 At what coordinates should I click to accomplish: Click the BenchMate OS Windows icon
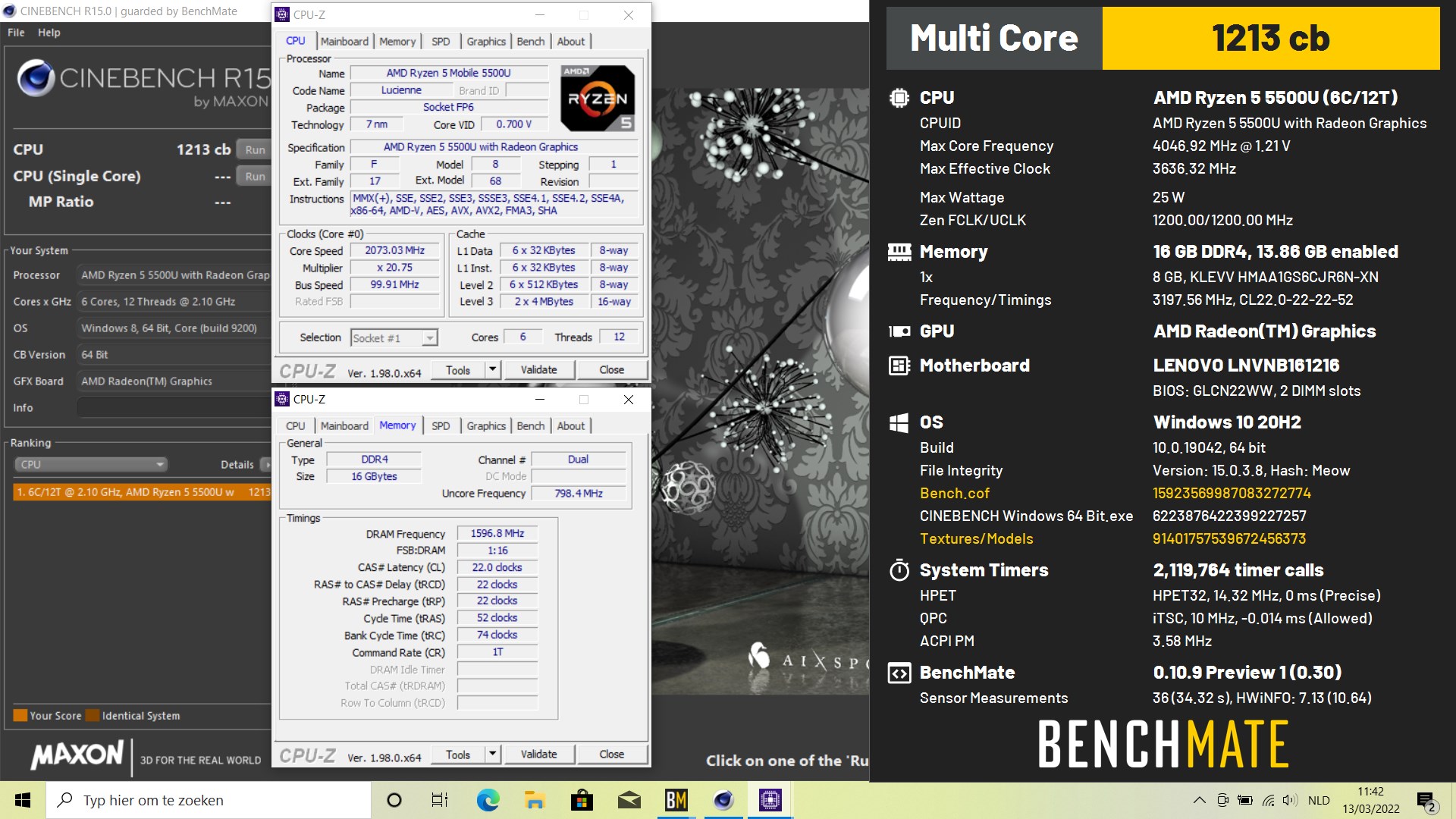coord(899,422)
